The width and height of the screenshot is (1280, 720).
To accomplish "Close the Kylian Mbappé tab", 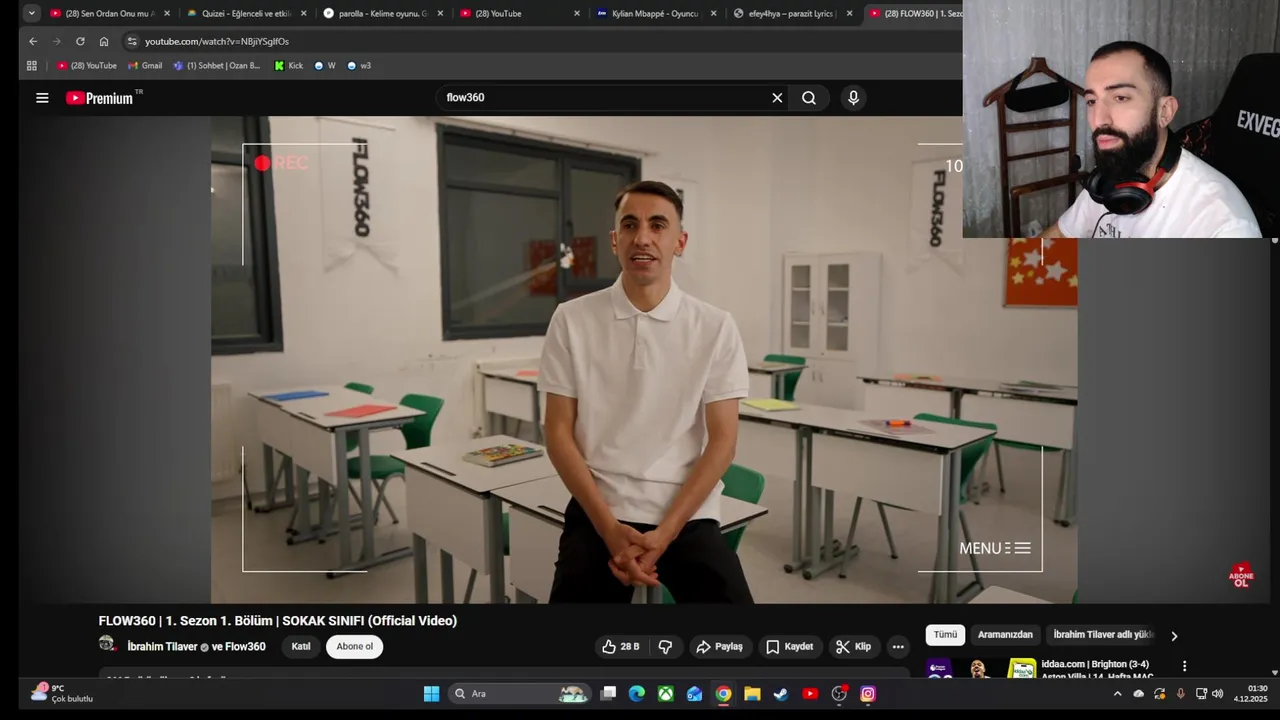I will coord(714,14).
